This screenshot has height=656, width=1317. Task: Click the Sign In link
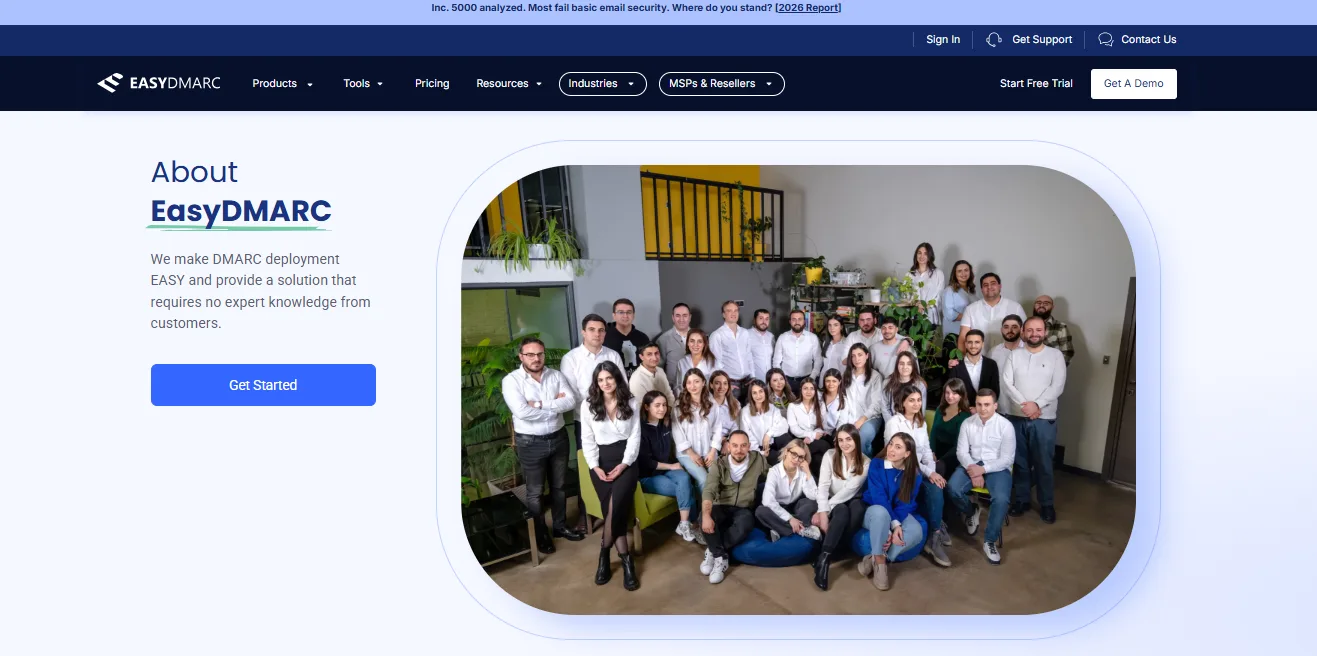point(943,40)
